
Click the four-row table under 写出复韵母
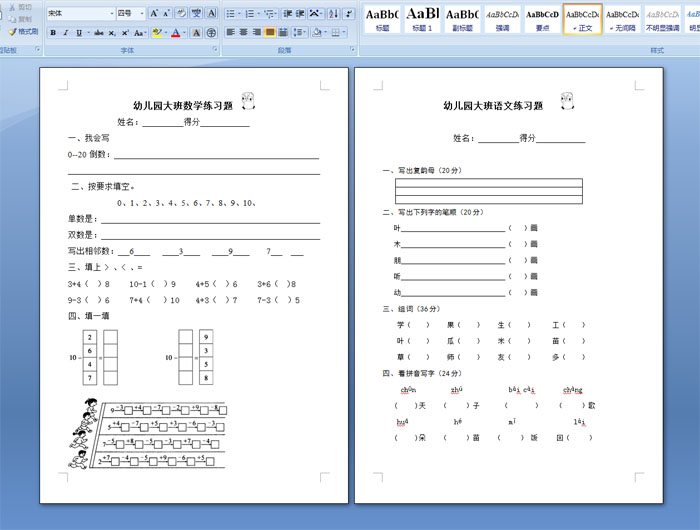pos(489,191)
